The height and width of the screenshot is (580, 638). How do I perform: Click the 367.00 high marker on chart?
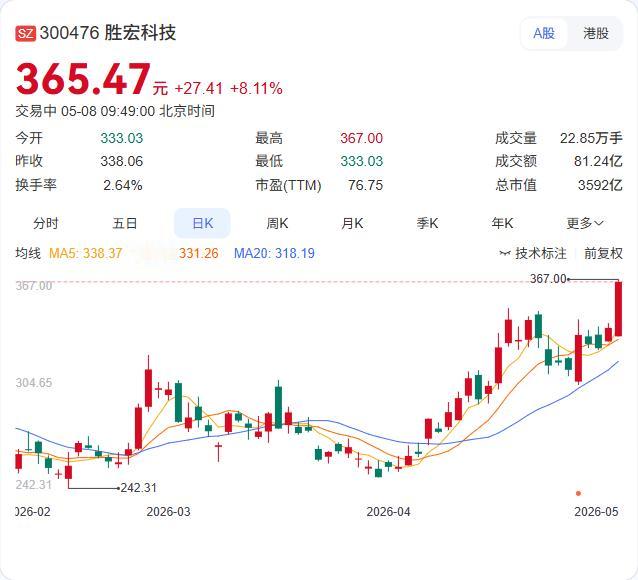click(548, 279)
